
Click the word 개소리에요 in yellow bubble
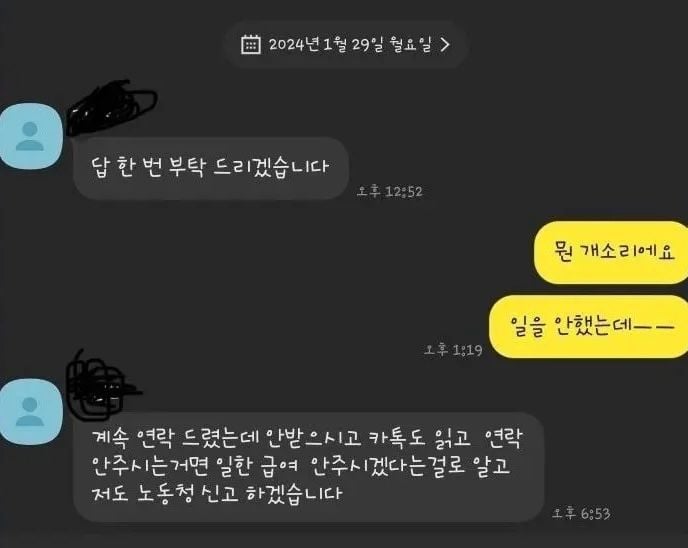coord(627,252)
